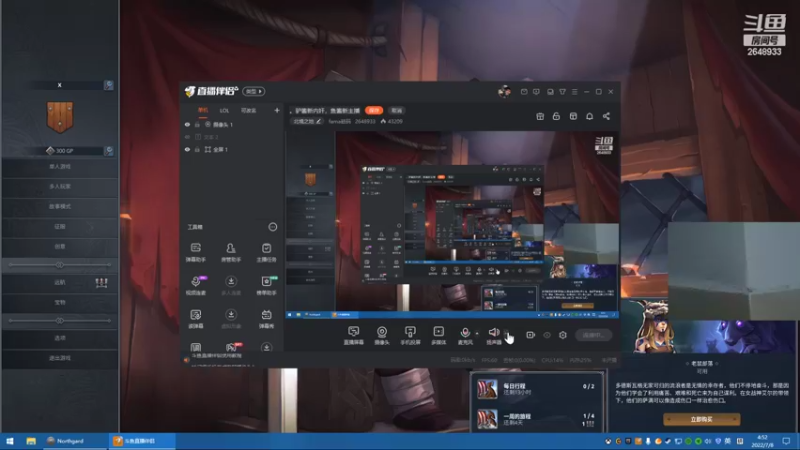Open the 主播任务 tool in the toolbox
Image resolution: width=800 pixels, height=450 pixels.
click(x=266, y=252)
